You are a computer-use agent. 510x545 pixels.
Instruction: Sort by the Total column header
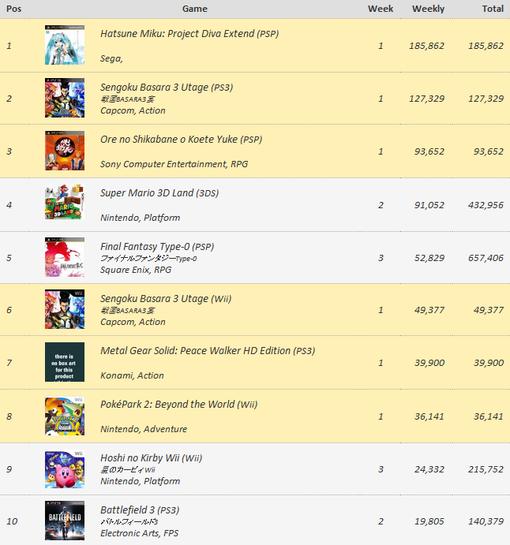coord(493,9)
